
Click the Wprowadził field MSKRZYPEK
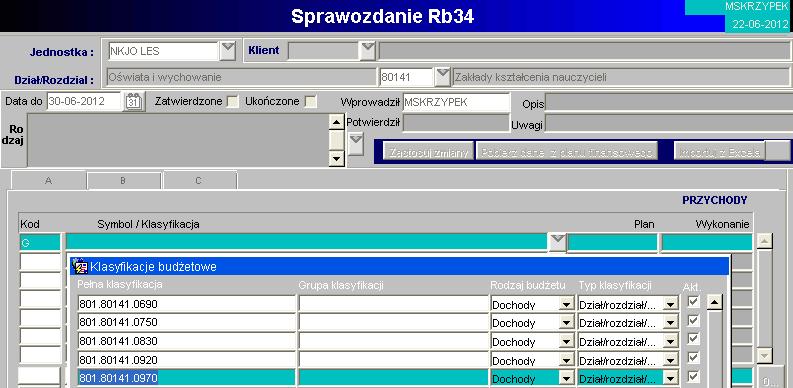[456, 103]
